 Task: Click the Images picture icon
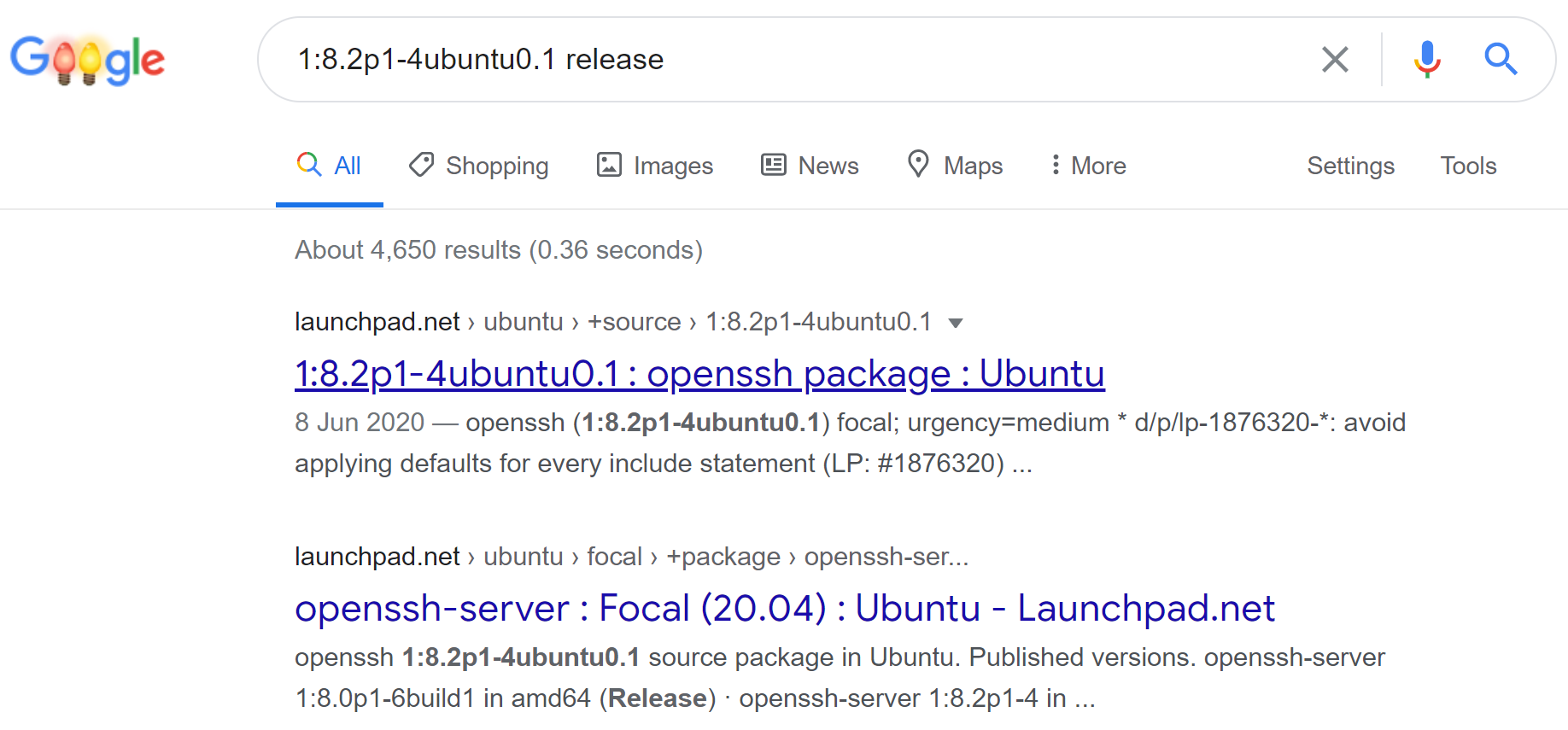tap(609, 165)
